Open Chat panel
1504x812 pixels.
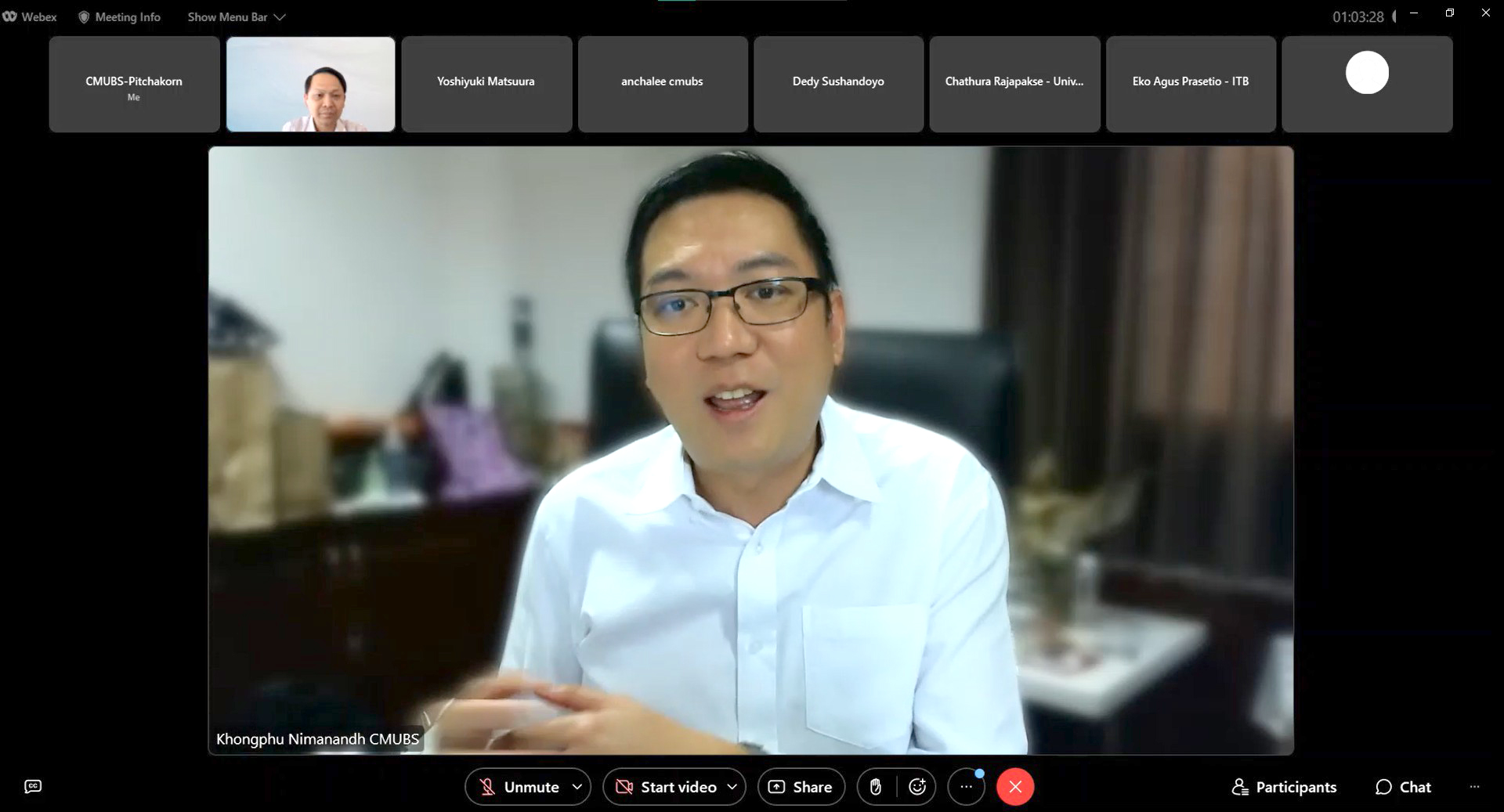pyautogui.click(x=1403, y=787)
